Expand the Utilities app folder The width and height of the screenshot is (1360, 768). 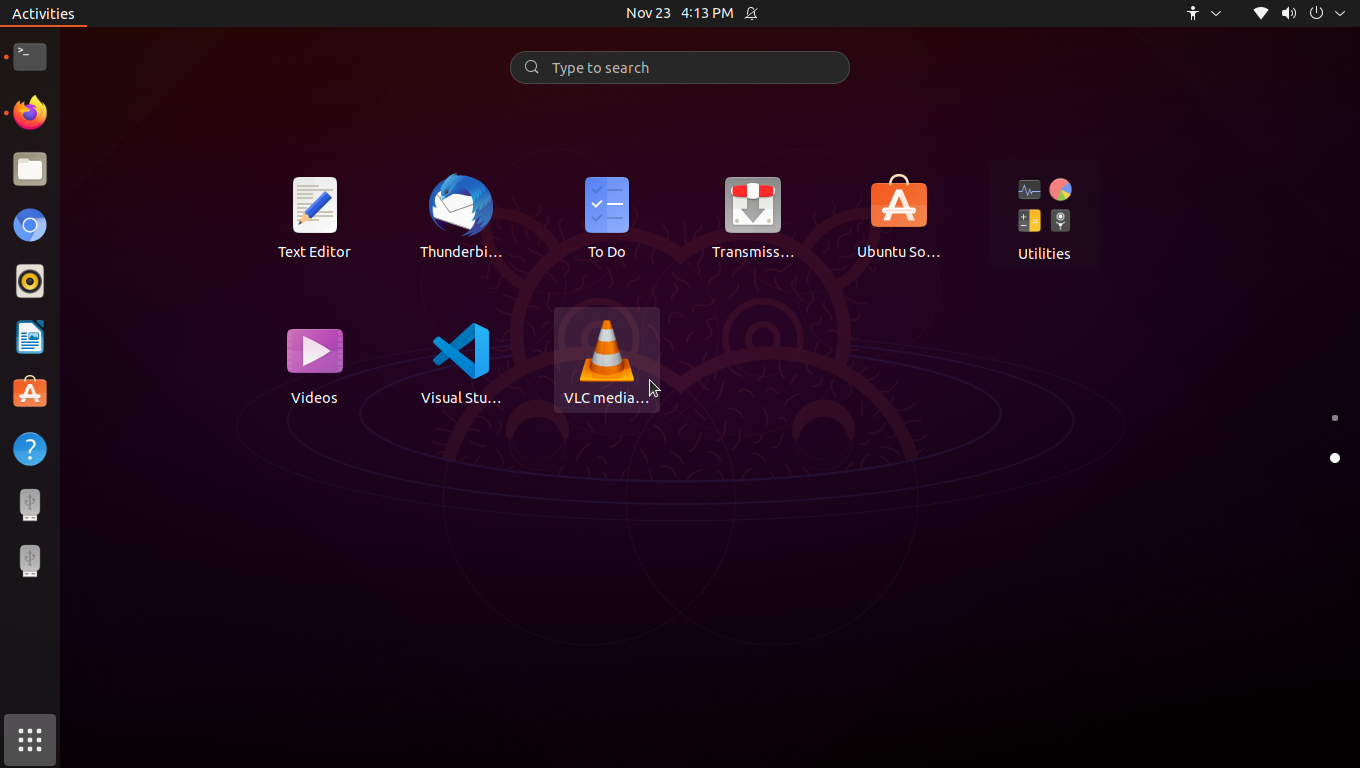(x=1044, y=205)
